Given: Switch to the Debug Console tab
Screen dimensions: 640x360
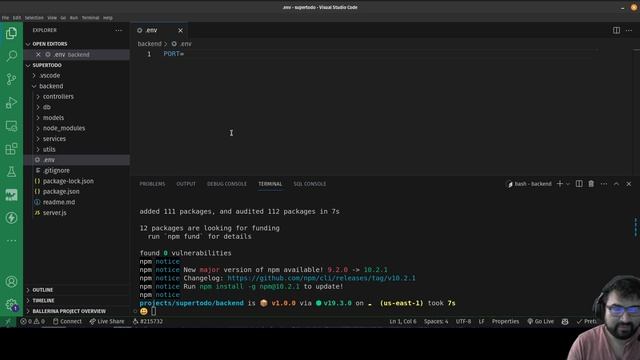Looking at the screenshot, I should click(x=227, y=184).
